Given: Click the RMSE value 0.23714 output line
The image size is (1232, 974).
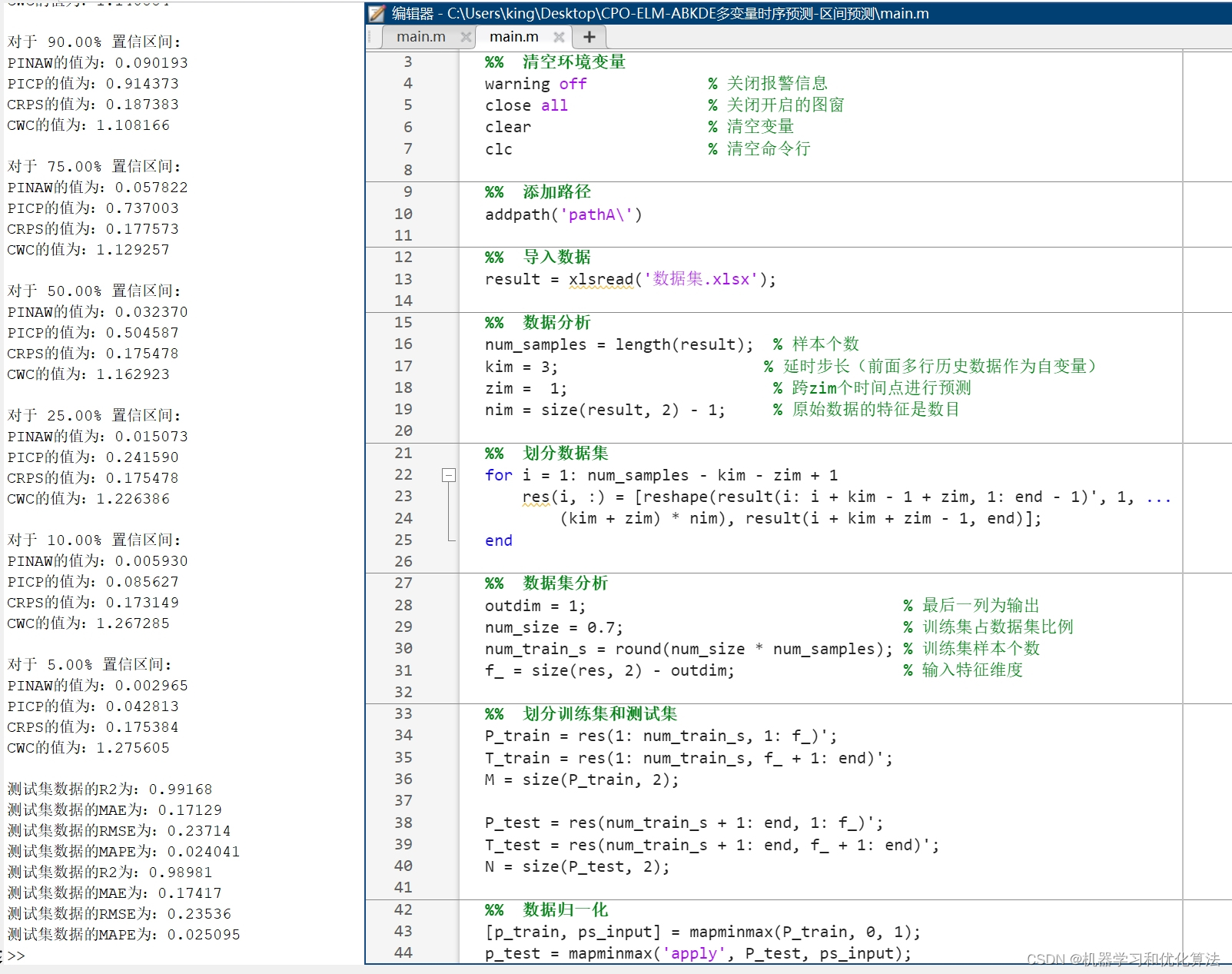Looking at the screenshot, I should coord(119,830).
